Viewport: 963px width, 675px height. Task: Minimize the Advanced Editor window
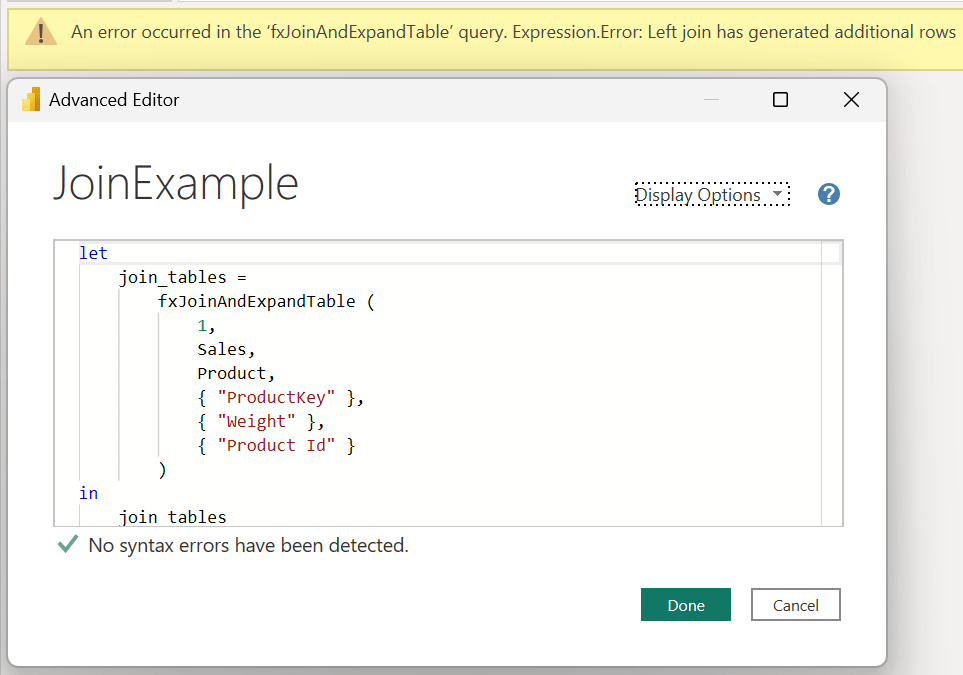pyautogui.click(x=711, y=100)
